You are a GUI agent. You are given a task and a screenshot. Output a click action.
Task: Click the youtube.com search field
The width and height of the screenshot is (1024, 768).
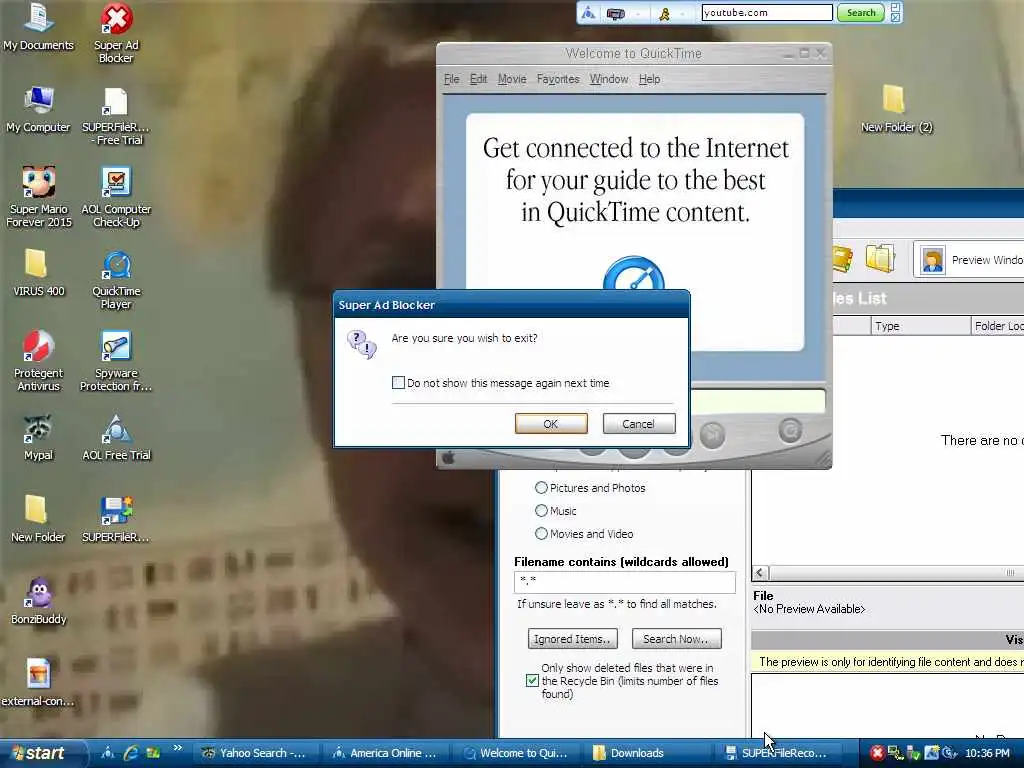point(767,12)
